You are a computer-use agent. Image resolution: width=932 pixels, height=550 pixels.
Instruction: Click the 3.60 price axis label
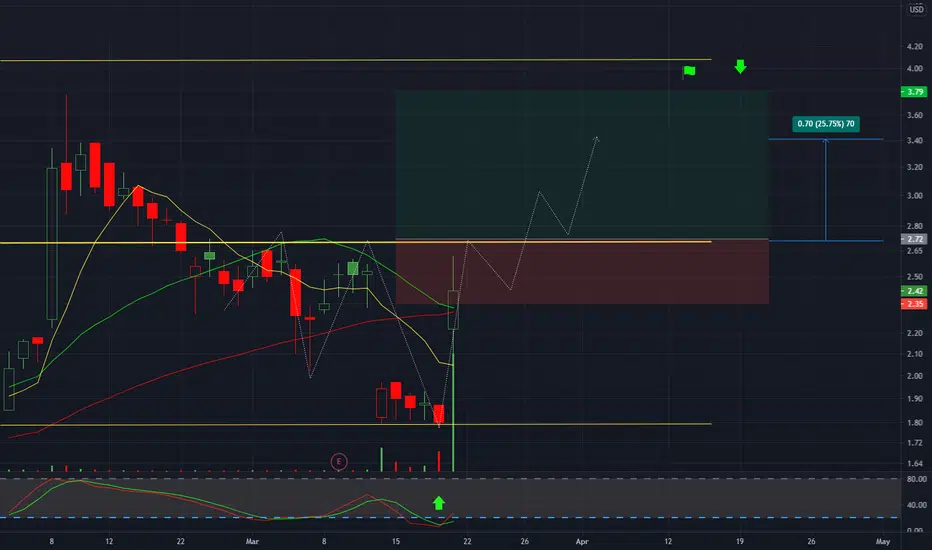click(915, 115)
